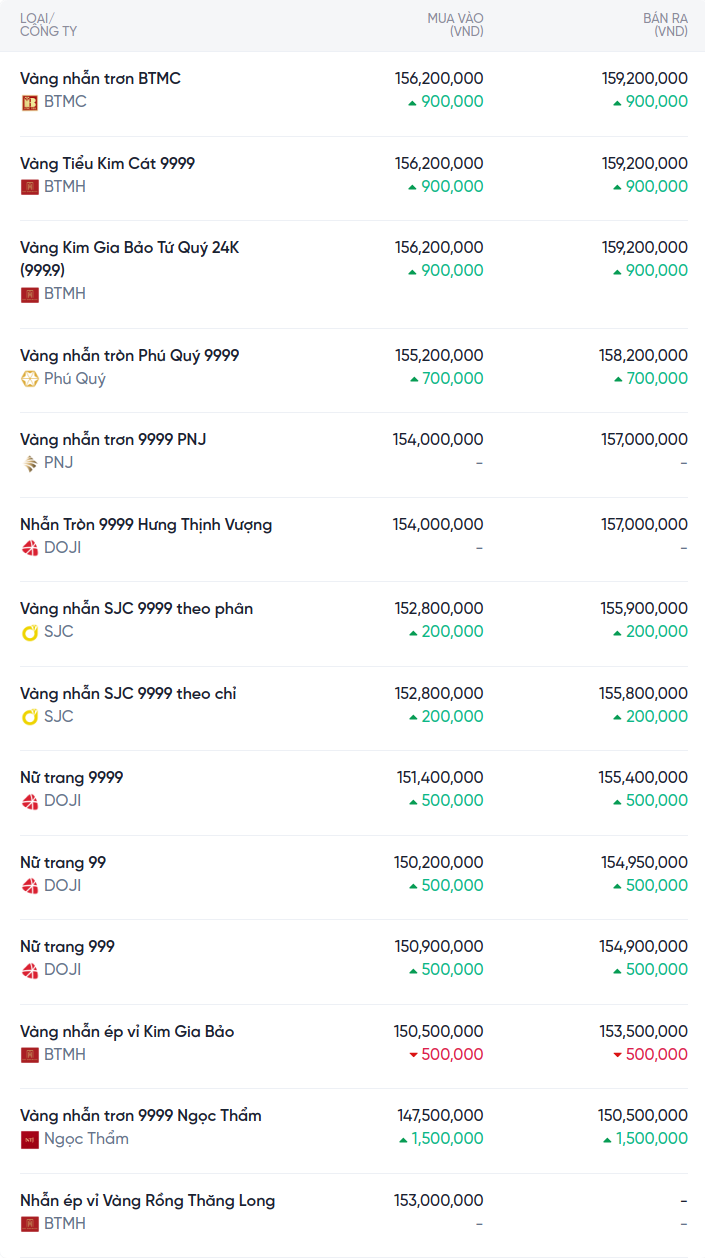Screen dimensions: 705x1258
Task: Click the PNJ company logo icon
Action: (x=30, y=463)
